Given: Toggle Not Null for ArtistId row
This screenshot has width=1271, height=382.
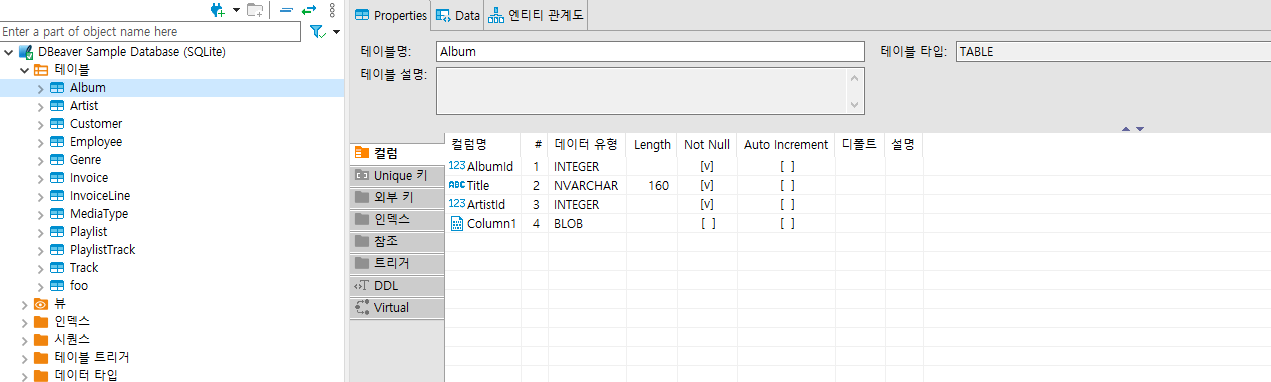Looking at the screenshot, I should pos(707,204).
